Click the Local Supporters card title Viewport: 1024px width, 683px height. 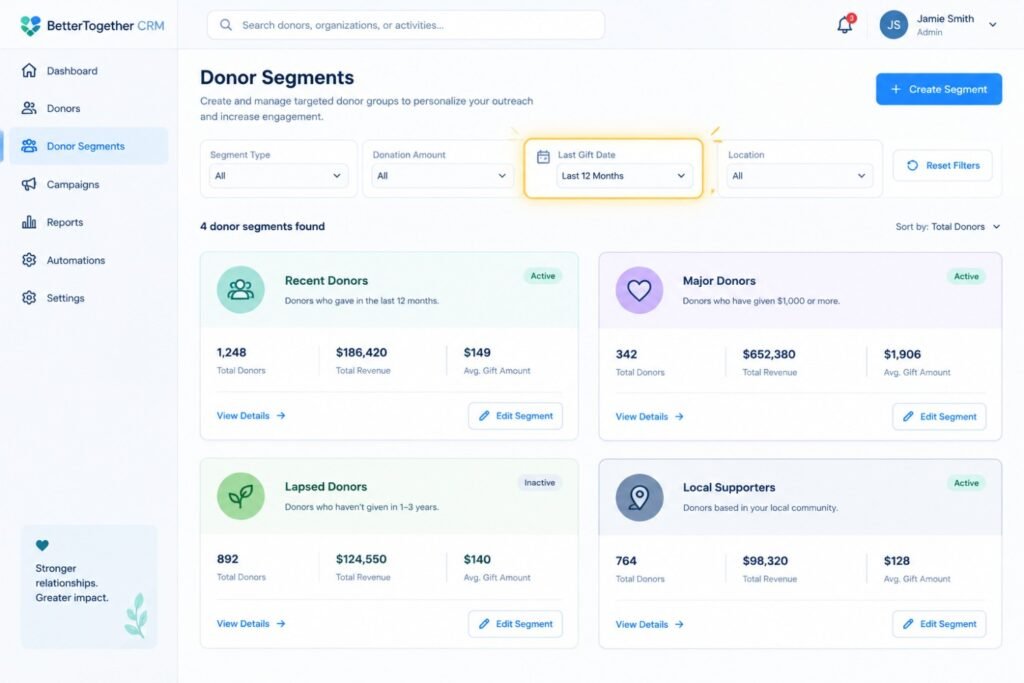[729, 487]
